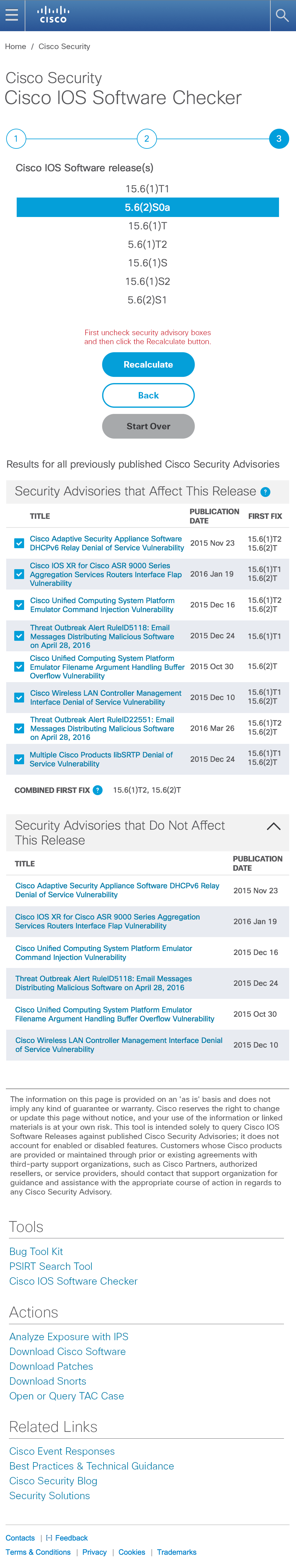Uncheck Cisco Adaptive Security Appliance DHCPv6 advisory
The image size is (296, 1568).
(x=19, y=543)
